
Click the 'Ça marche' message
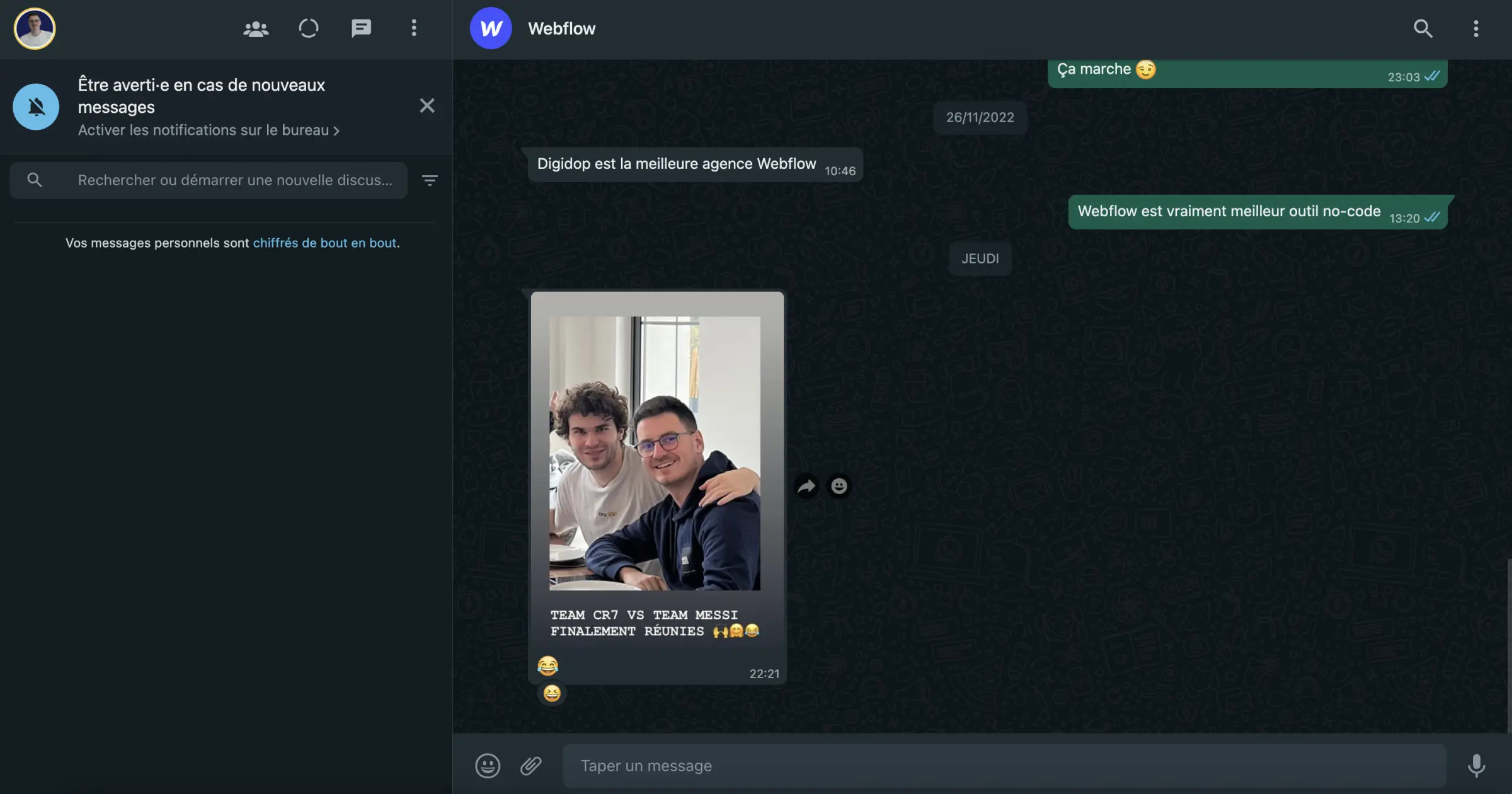1247,72
